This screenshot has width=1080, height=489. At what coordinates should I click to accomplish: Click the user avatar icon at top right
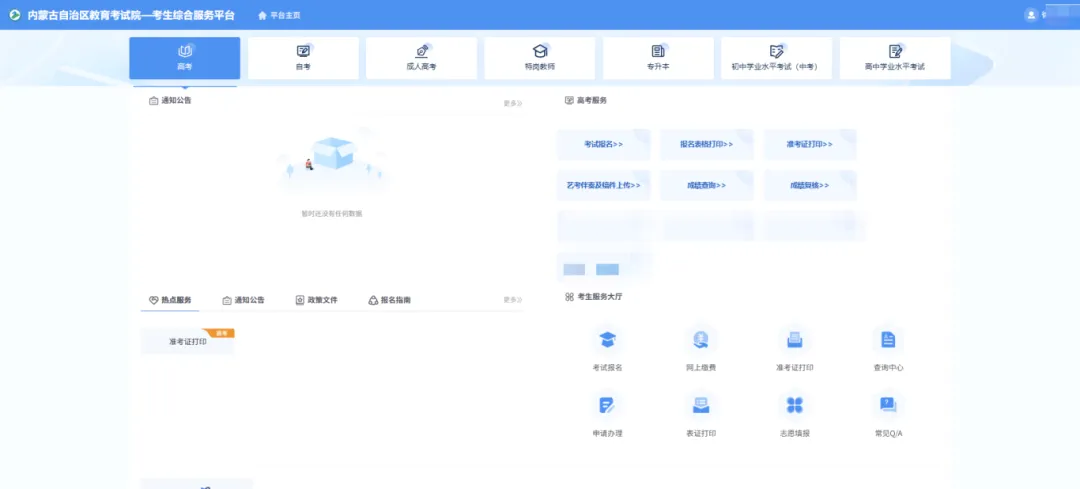1031,15
